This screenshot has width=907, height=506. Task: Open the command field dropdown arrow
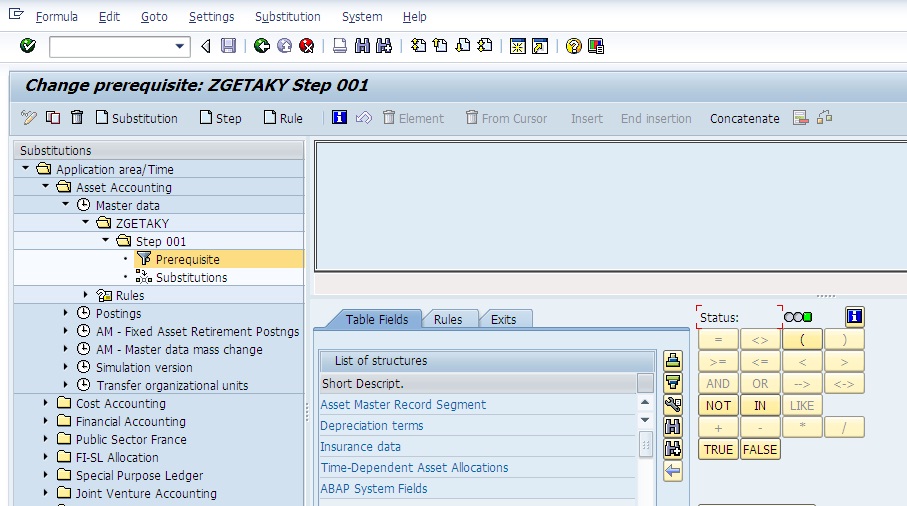(x=180, y=46)
